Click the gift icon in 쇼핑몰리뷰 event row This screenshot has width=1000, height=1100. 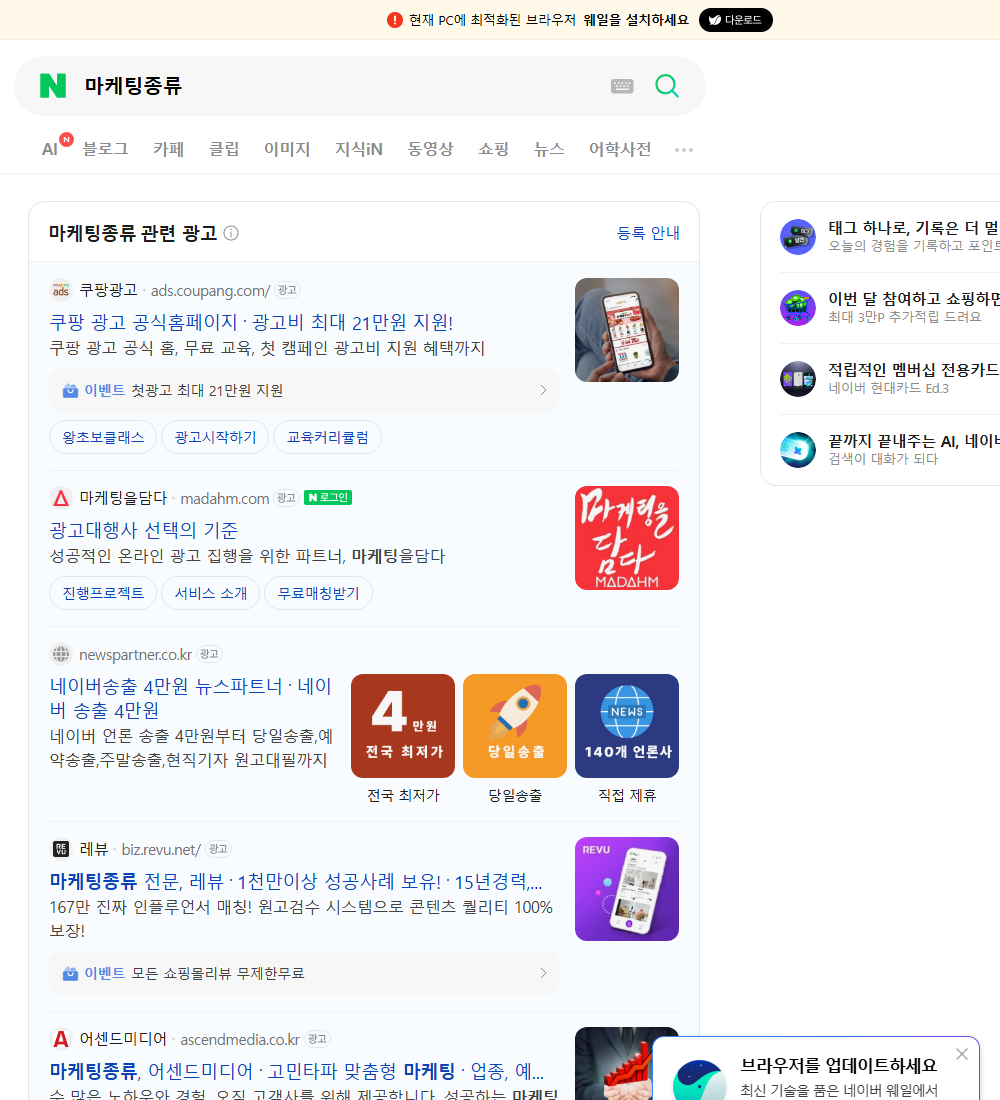click(70, 974)
